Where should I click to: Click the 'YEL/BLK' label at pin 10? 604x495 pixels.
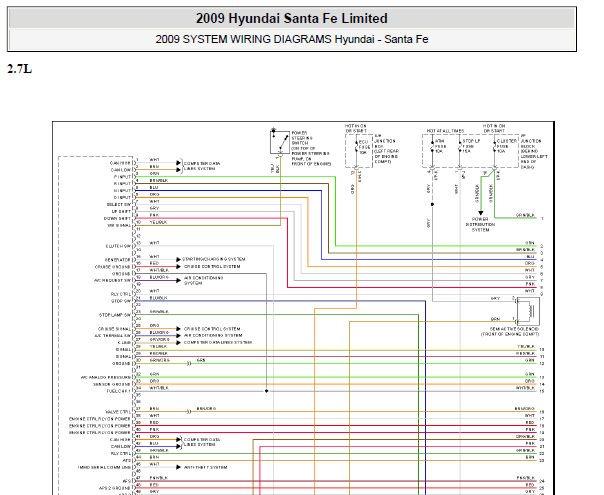tap(158, 222)
